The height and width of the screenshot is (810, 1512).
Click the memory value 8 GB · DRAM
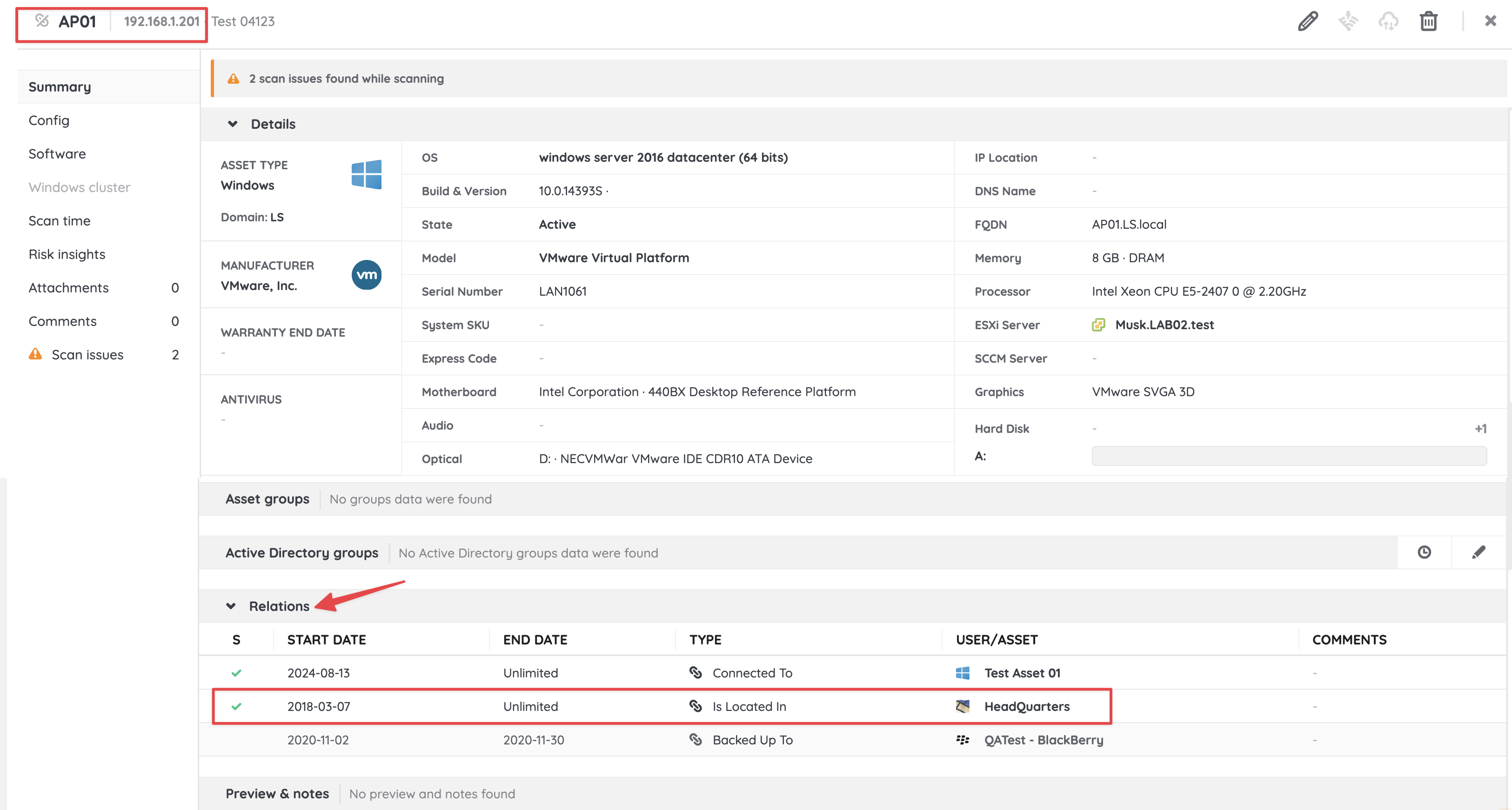[x=1128, y=258]
